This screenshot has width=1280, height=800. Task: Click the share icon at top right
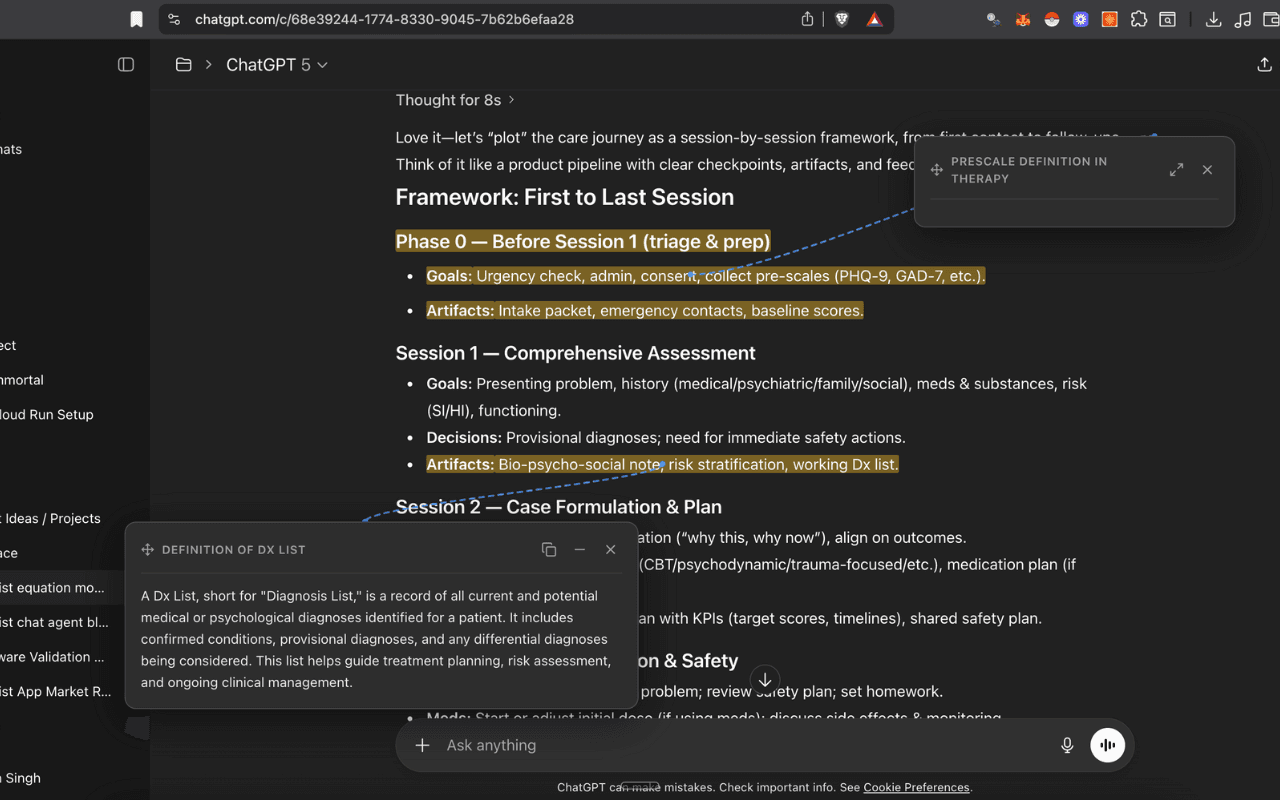point(1263,65)
